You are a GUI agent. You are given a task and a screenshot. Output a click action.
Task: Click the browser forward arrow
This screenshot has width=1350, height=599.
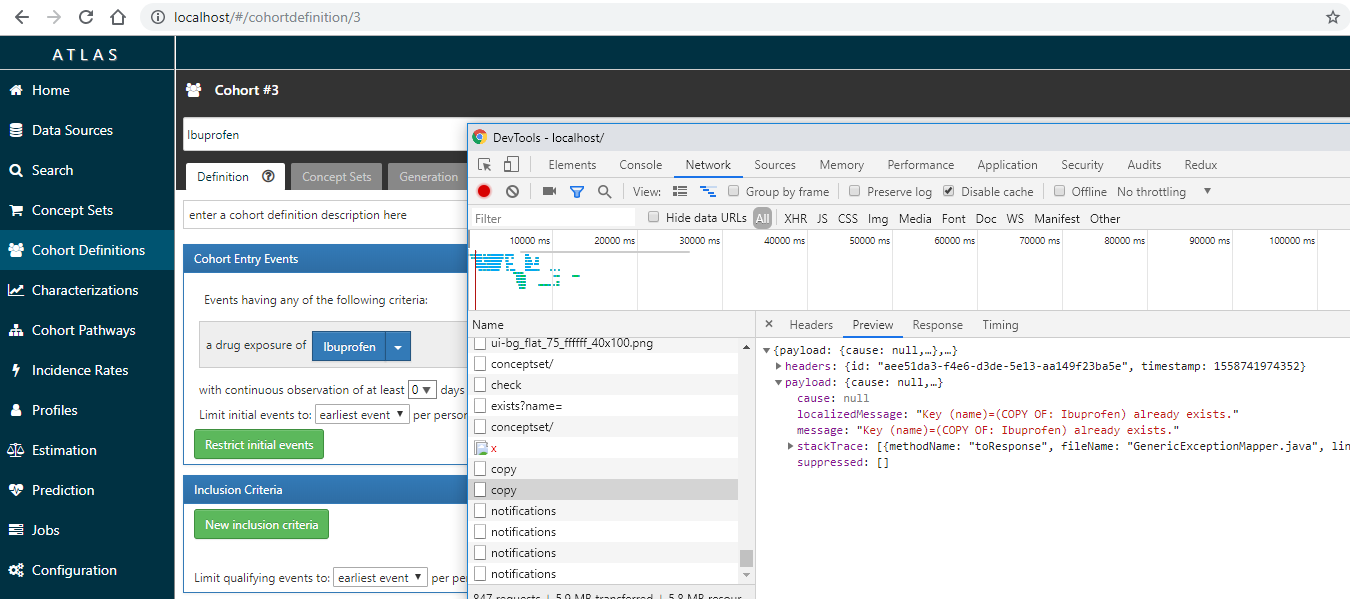tap(54, 17)
